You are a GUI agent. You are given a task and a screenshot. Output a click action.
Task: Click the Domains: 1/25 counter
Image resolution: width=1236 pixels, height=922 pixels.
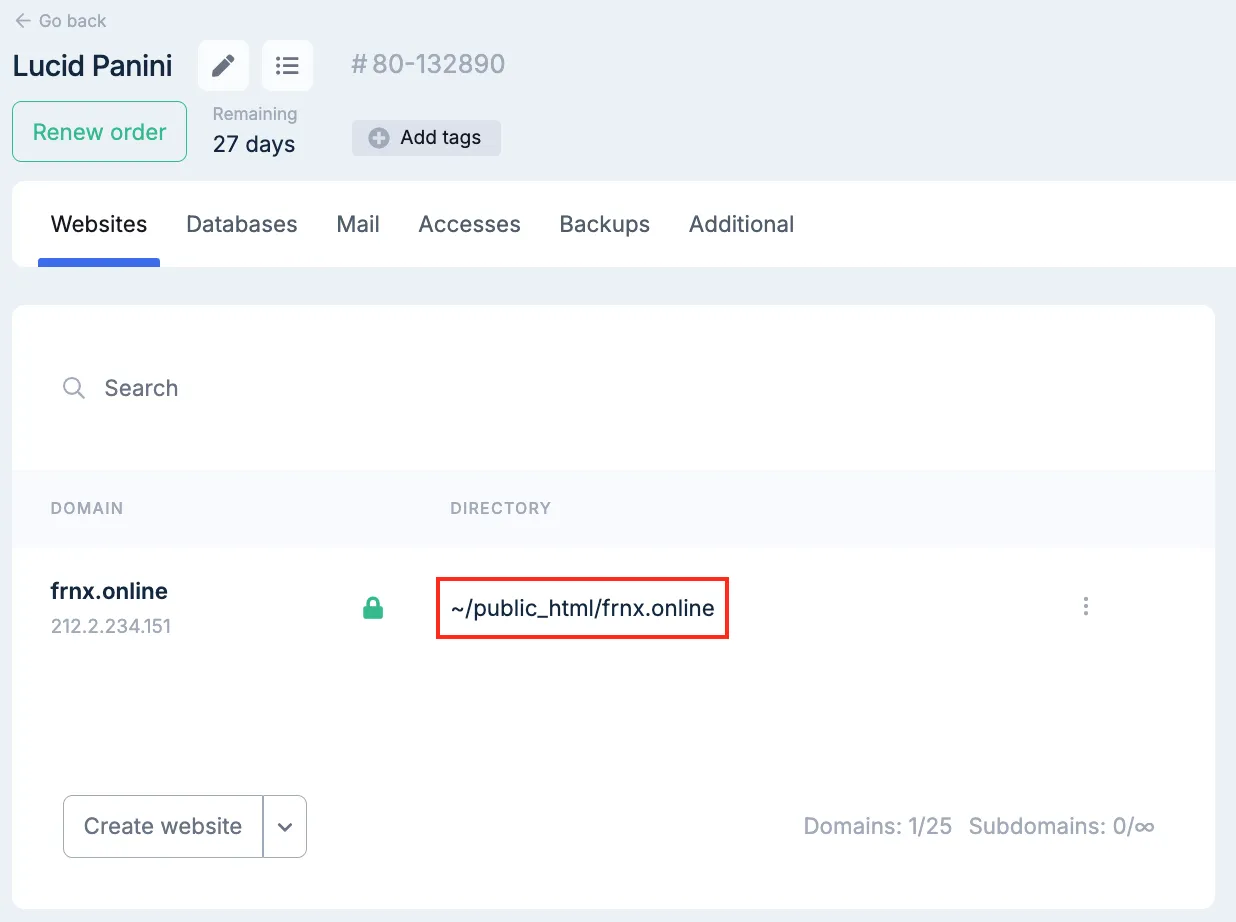pyautogui.click(x=878, y=826)
